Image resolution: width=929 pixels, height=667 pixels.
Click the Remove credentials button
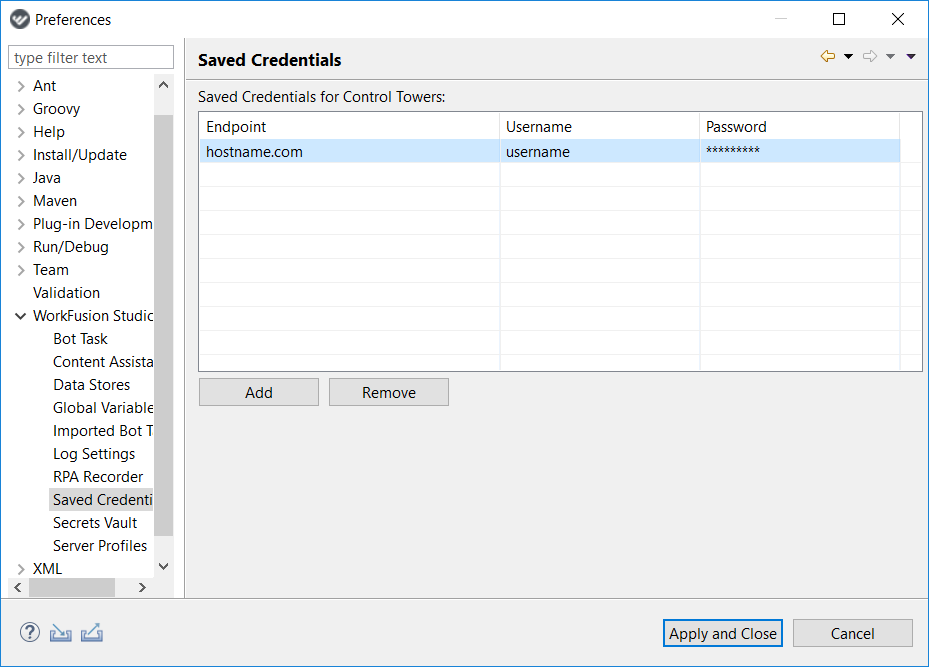[x=389, y=392]
